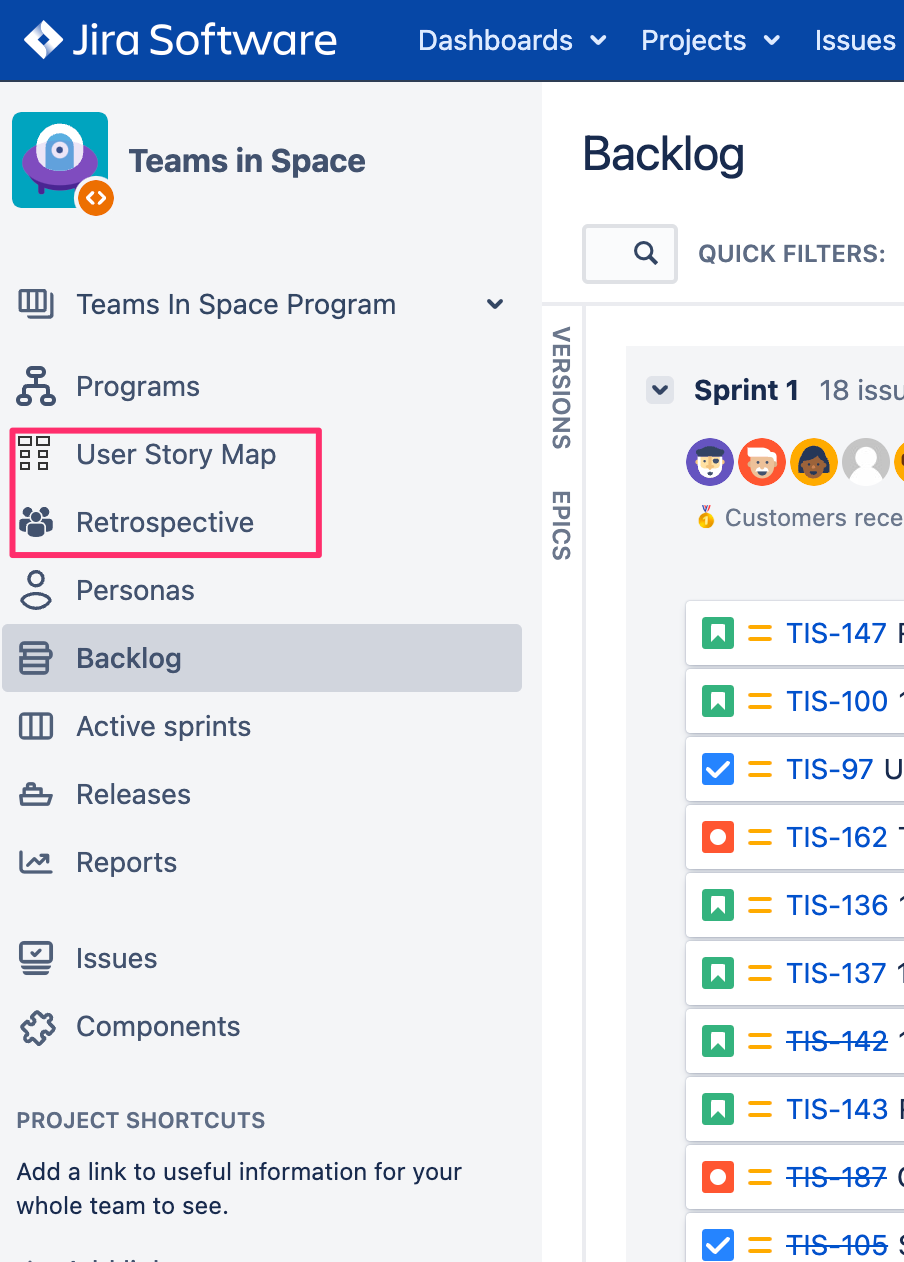Open the Issues menu in top navigation
This screenshot has height=1262, width=904.
point(855,41)
